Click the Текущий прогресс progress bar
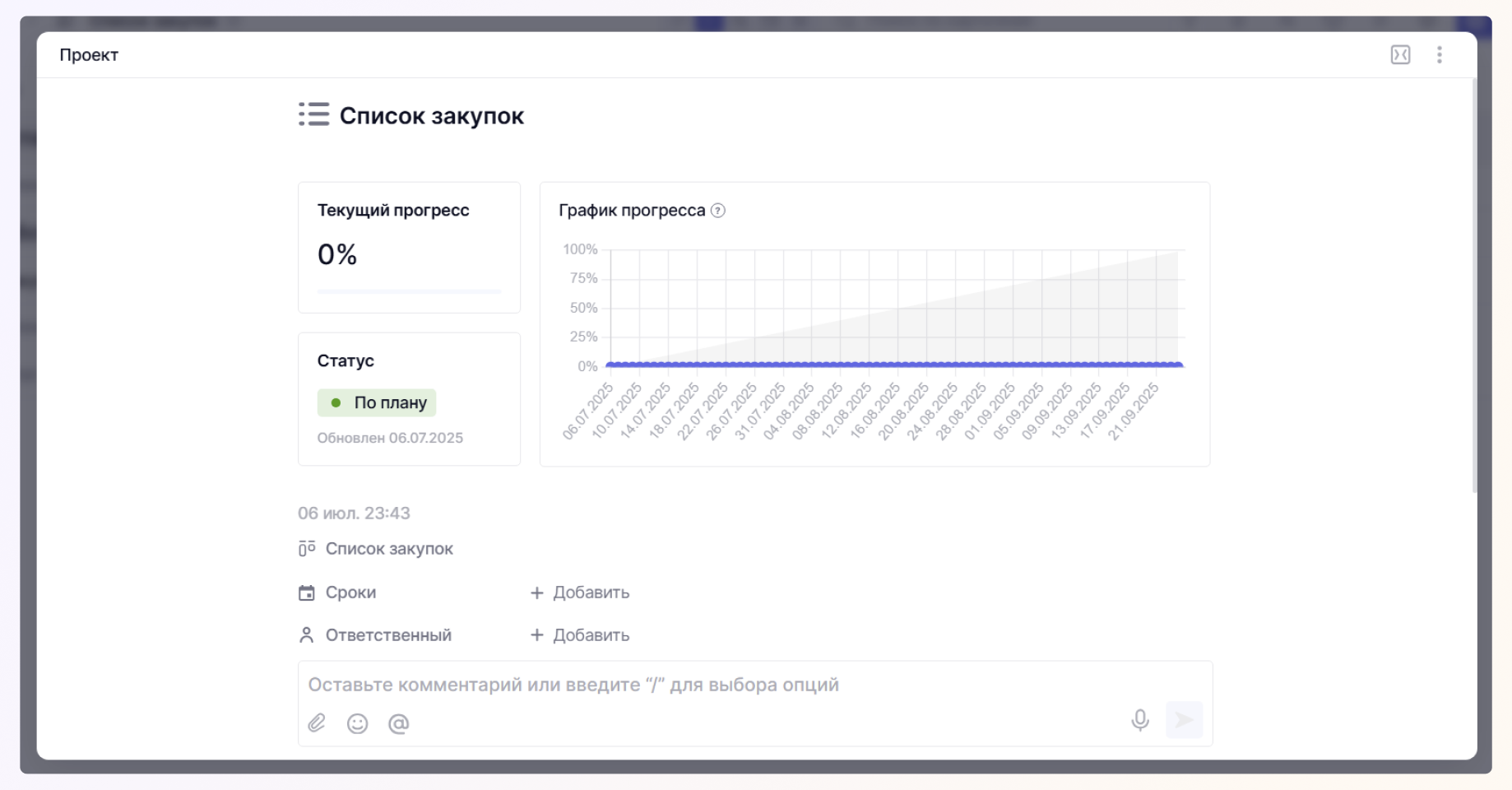This screenshot has height=790, width=1512. pyautogui.click(x=409, y=291)
